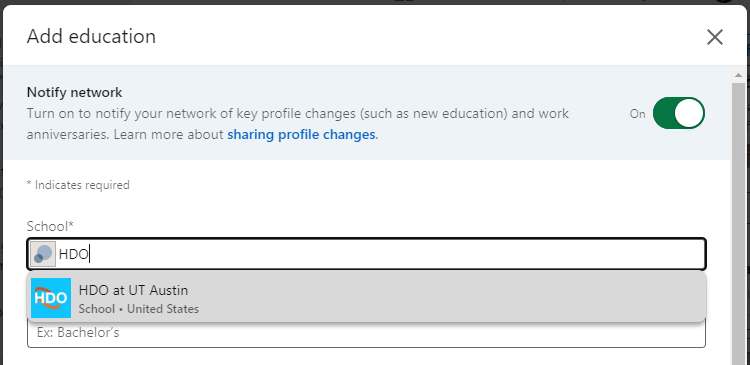Open the sharing profile changes link

301,134
